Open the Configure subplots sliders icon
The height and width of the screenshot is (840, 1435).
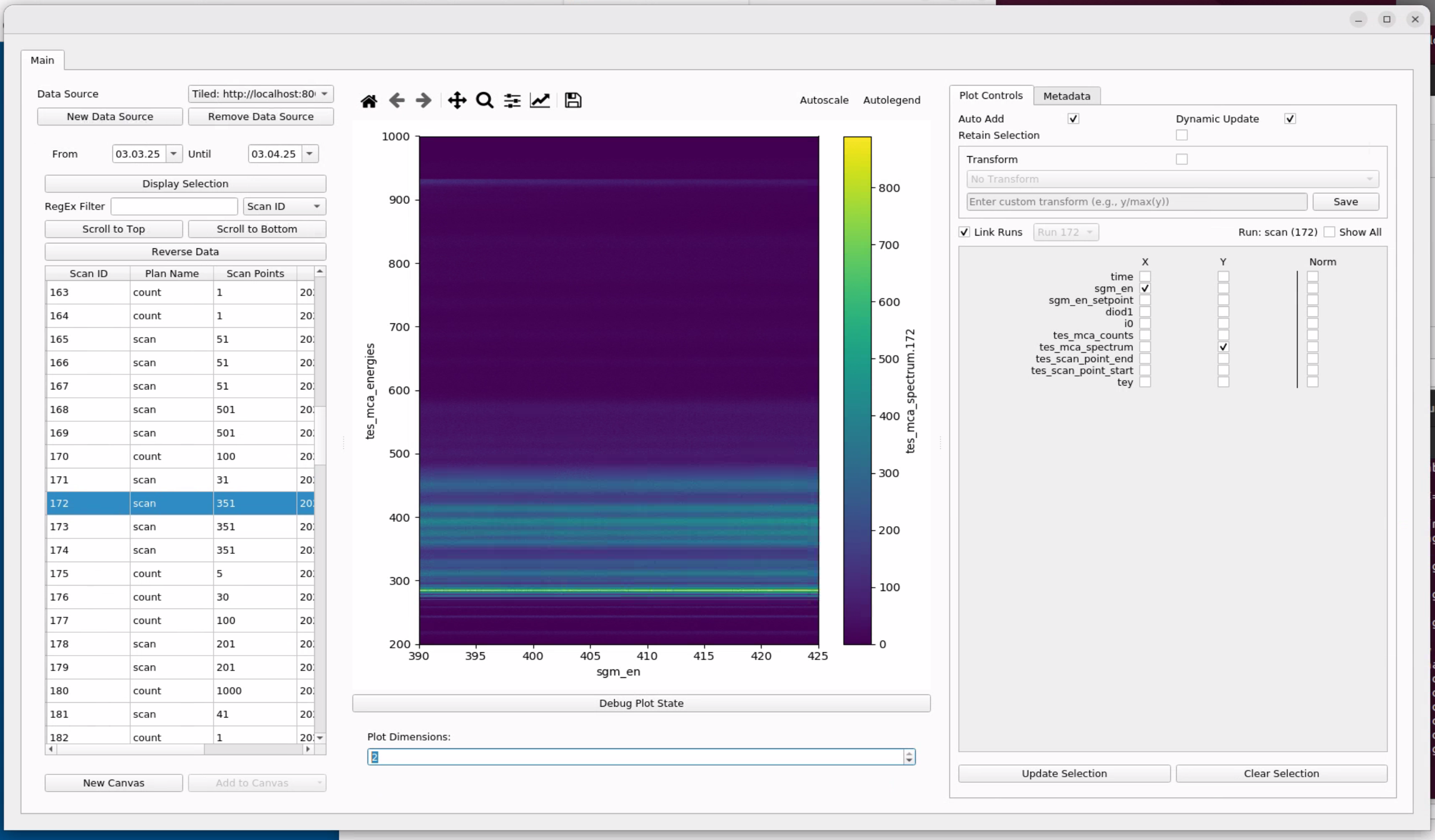pos(512,101)
